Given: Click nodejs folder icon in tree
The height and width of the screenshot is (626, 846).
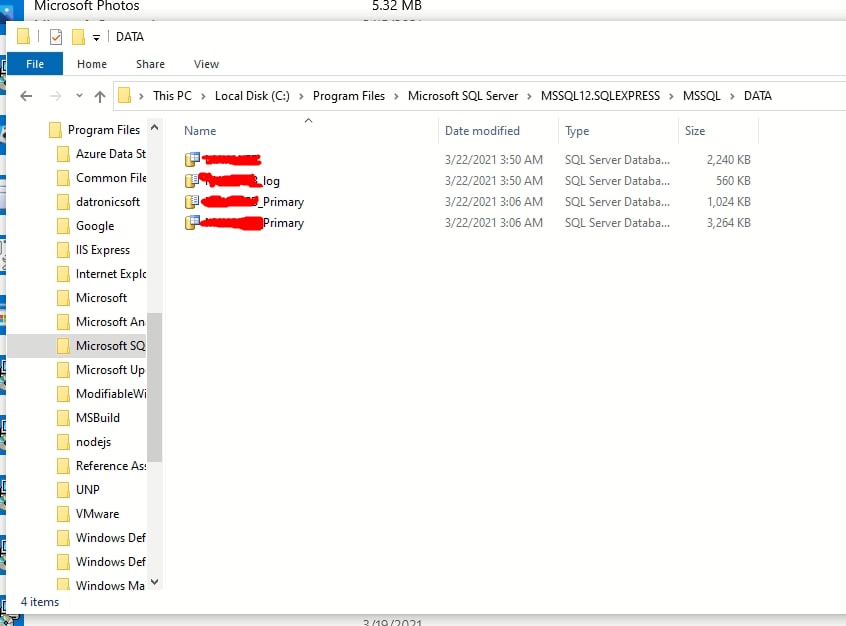Looking at the screenshot, I should pos(63,441).
